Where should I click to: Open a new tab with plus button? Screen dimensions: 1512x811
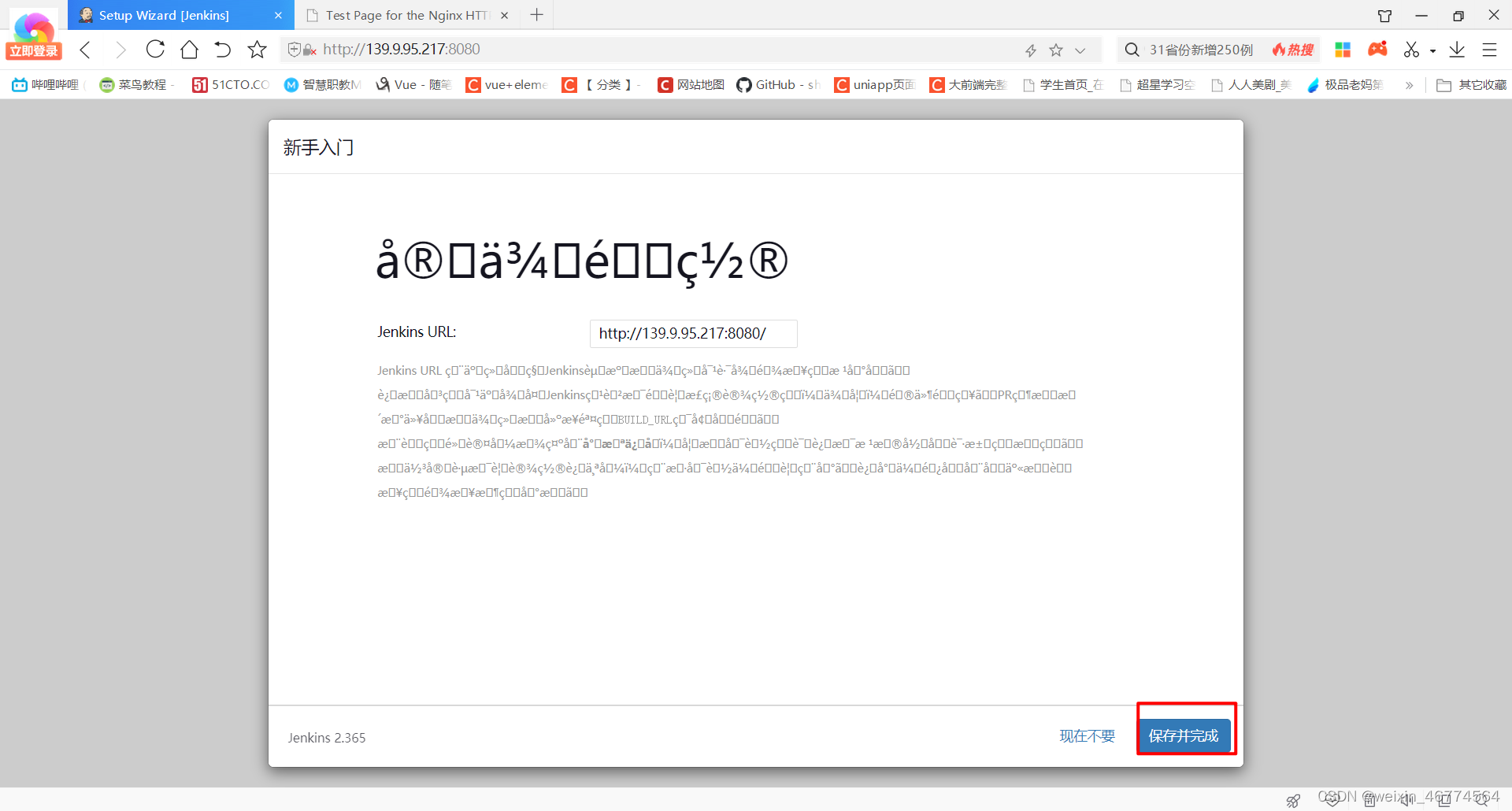[536, 15]
